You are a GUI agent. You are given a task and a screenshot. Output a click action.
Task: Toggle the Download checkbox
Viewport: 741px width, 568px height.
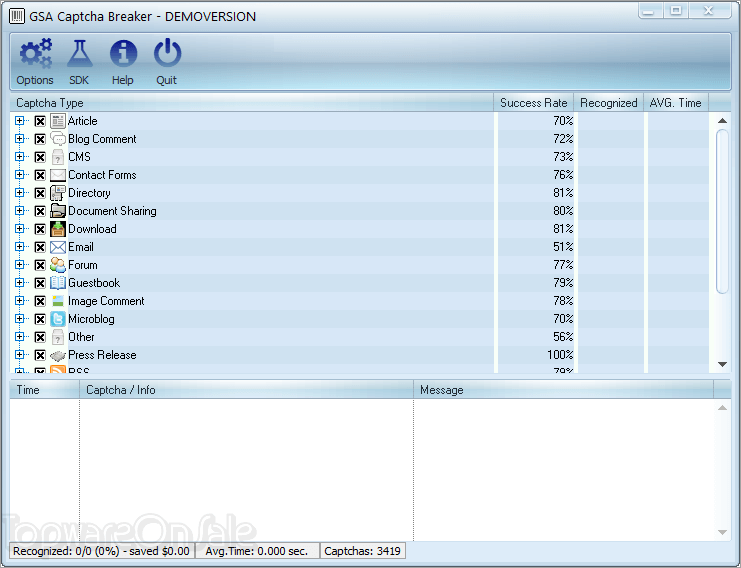[40, 229]
